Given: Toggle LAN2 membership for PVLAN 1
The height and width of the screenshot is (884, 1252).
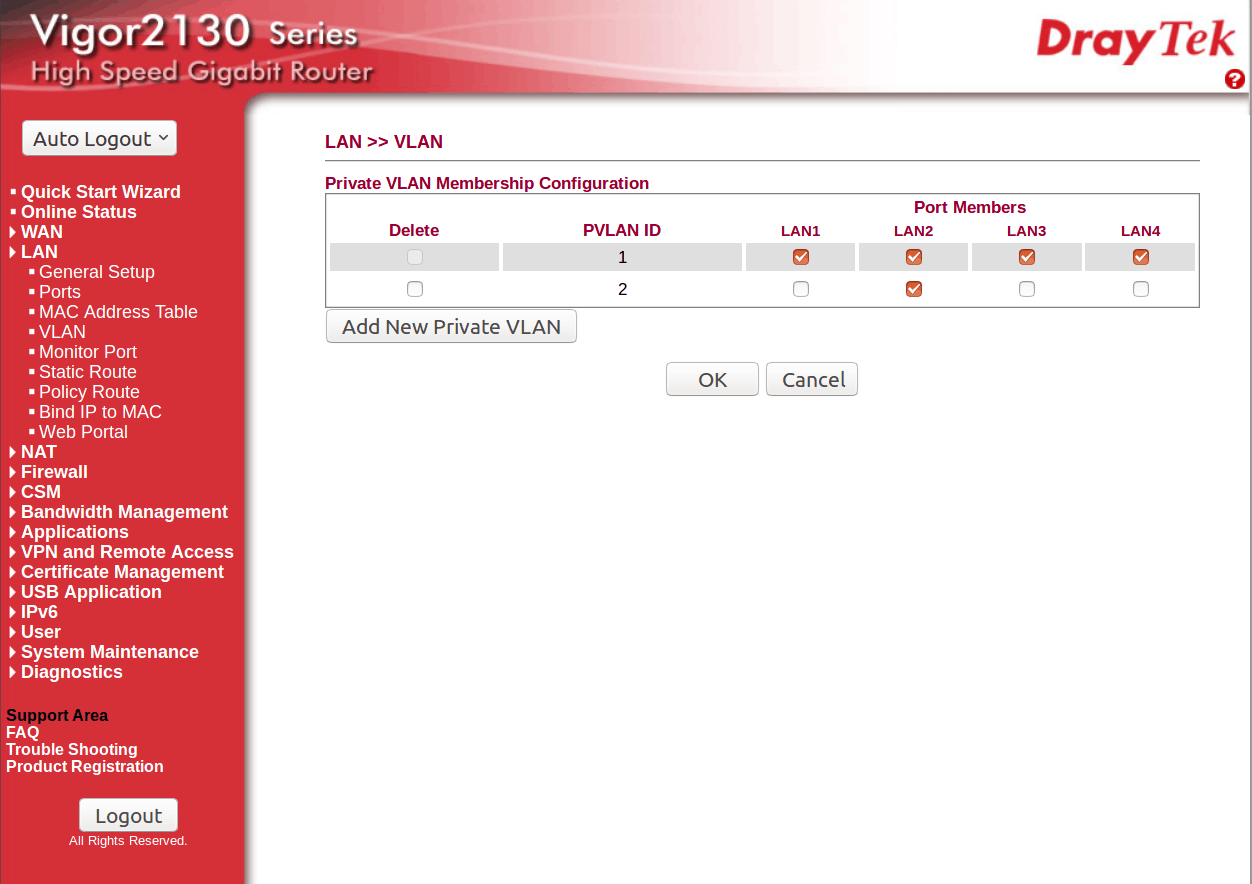Looking at the screenshot, I should 914,257.
